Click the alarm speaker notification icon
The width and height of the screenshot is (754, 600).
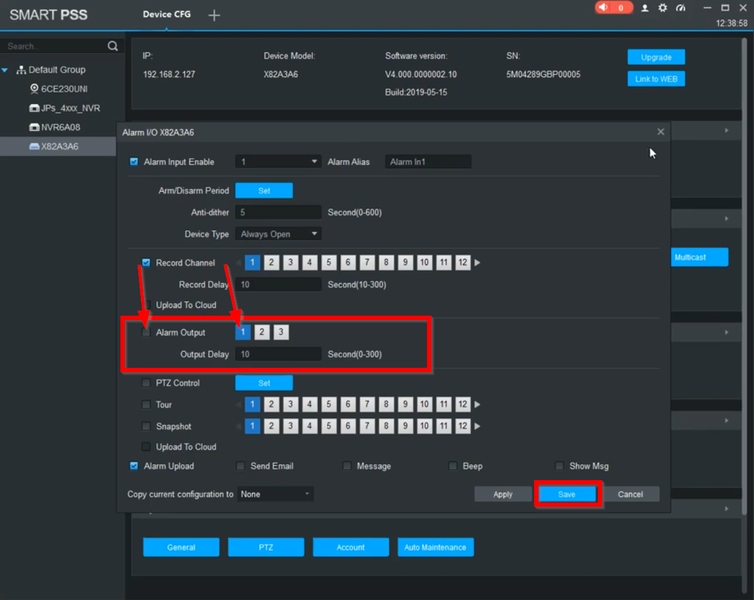605,8
